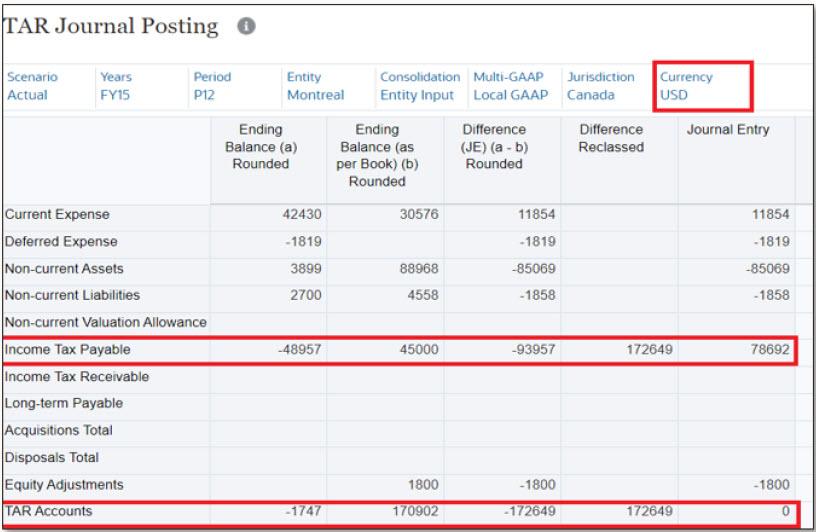Screen dimensions: 816x532
Task: Click the Non-current Liabilities cell 2700
Action: (269, 295)
